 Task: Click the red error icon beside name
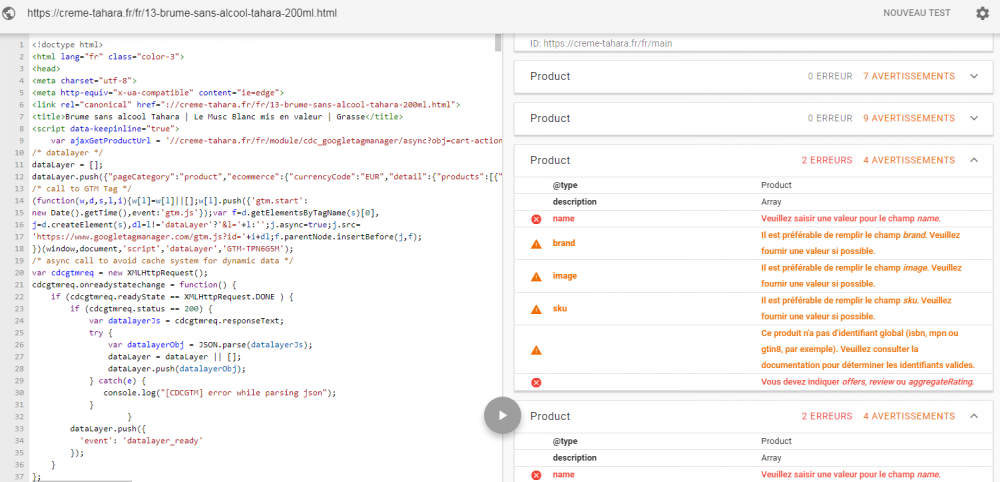tap(536, 219)
